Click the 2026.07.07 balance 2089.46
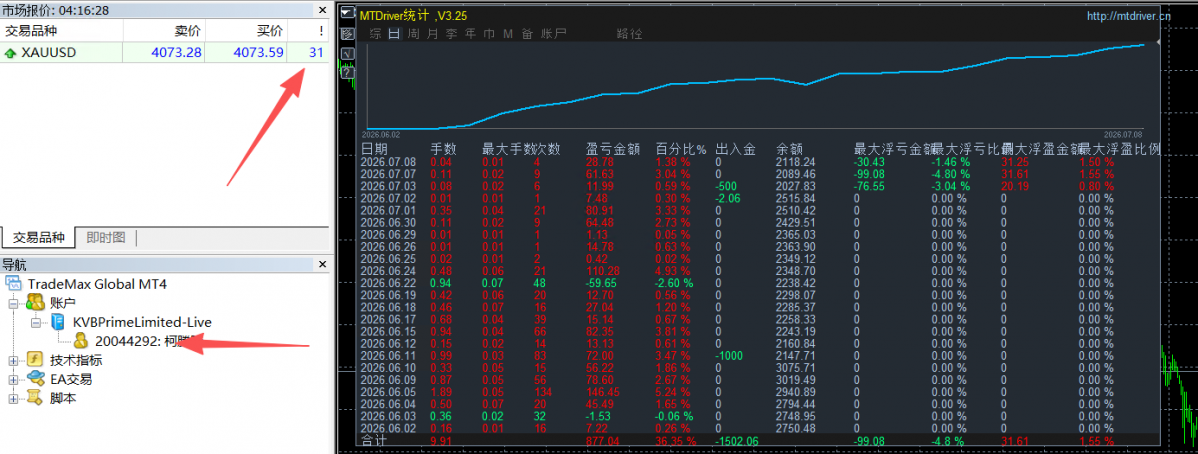1198x454 pixels. pos(795,174)
